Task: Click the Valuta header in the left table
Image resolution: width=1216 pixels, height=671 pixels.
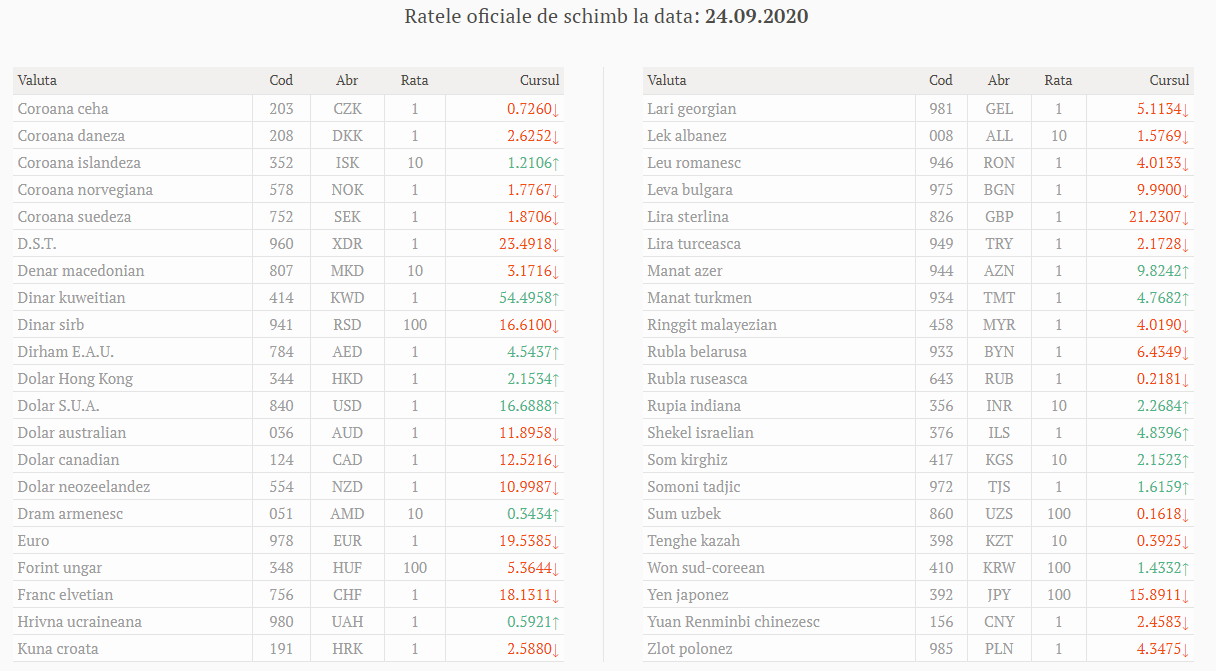Action: [37, 80]
